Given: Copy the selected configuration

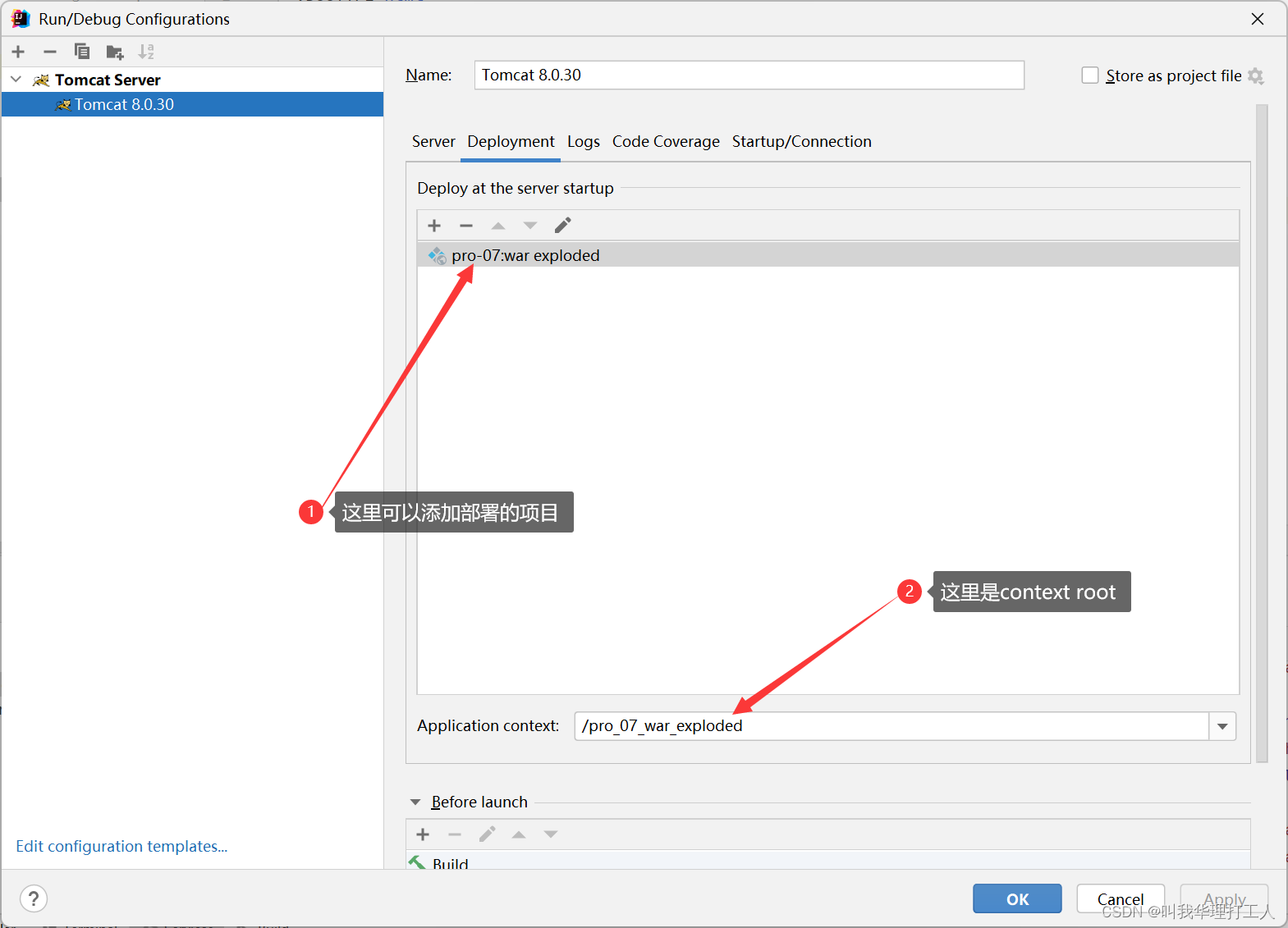Looking at the screenshot, I should [x=82, y=52].
